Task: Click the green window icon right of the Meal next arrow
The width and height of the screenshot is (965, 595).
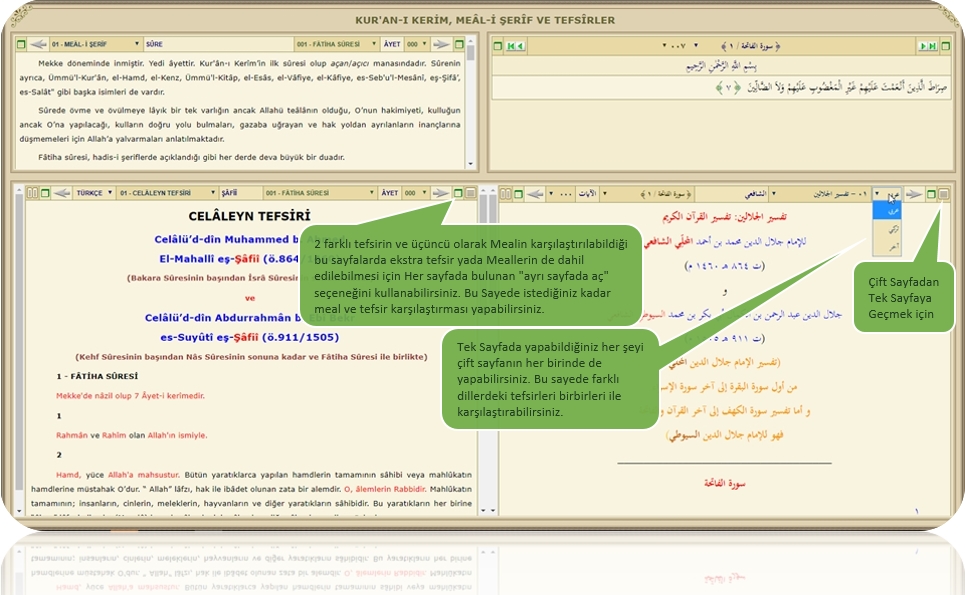Action: (459, 44)
